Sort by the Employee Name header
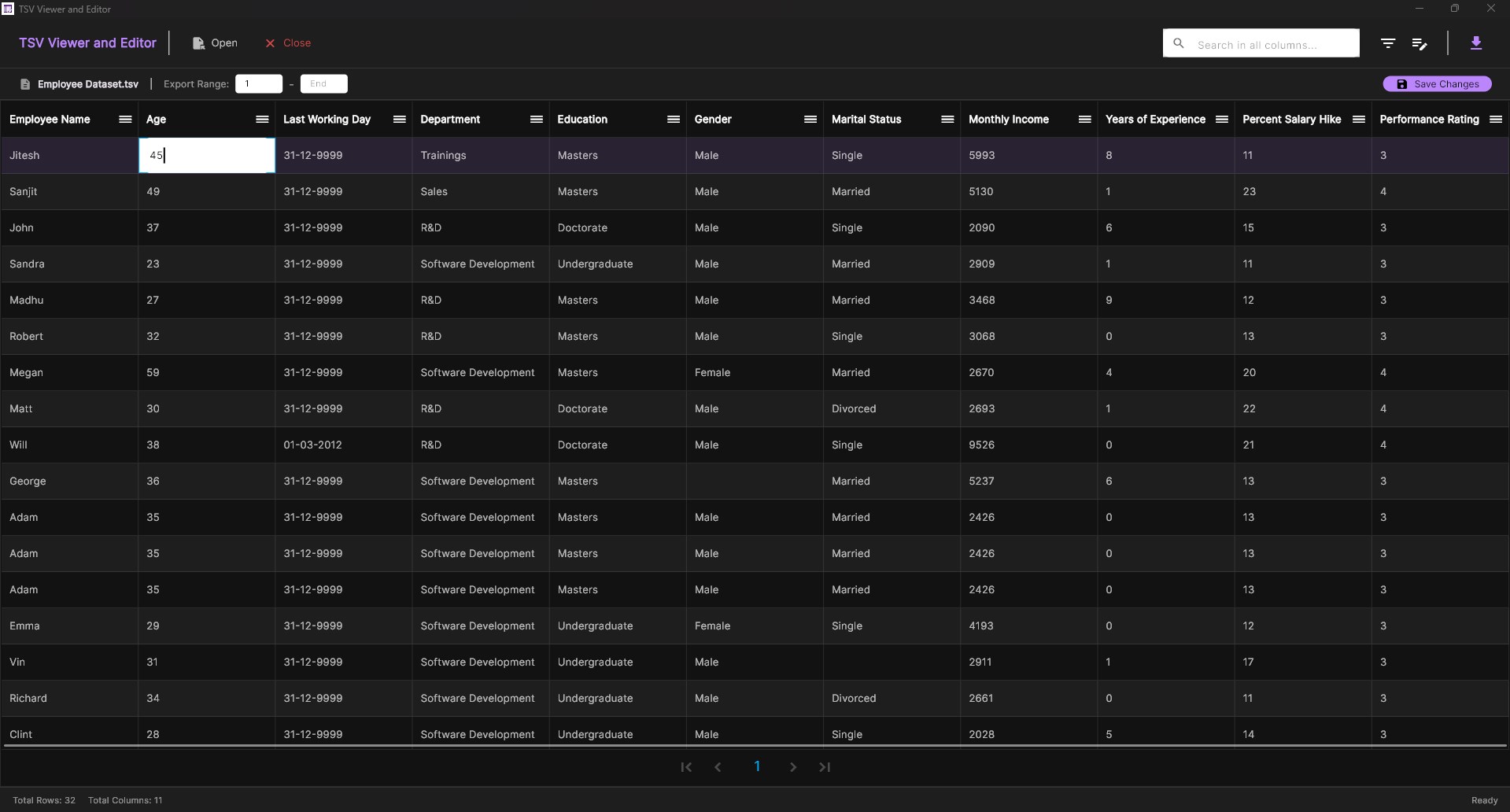This screenshot has height=812, width=1510. click(x=50, y=120)
